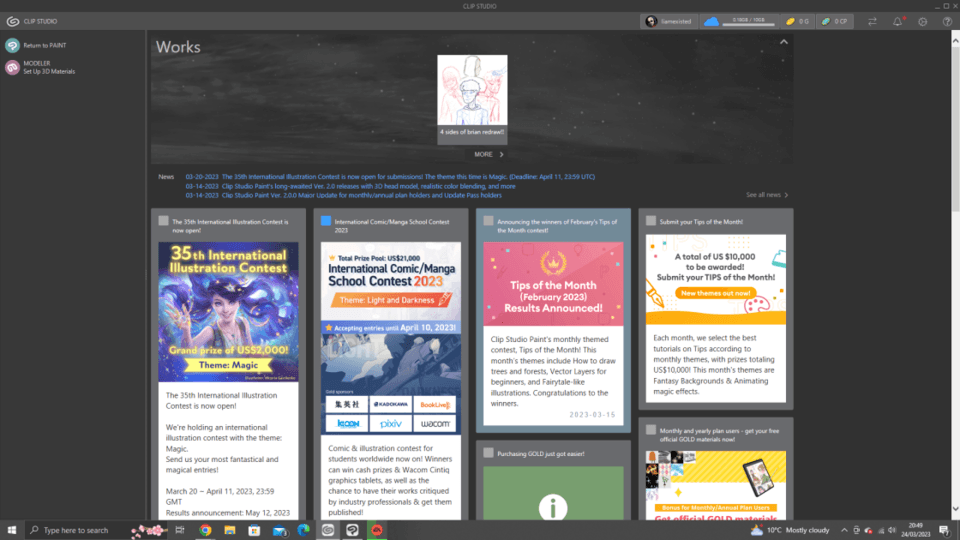Open the Windows action center icon

tap(944, 530)
